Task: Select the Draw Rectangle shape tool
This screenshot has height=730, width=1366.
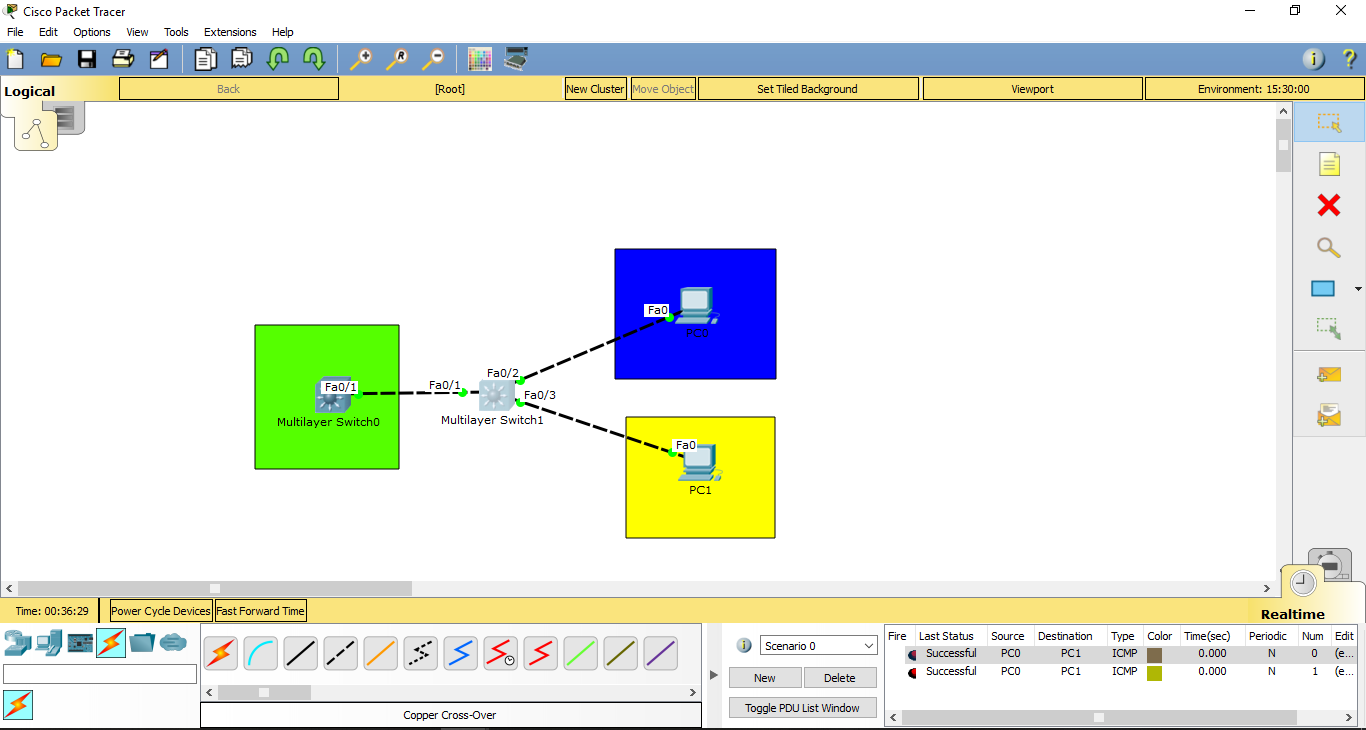Action: [x=1323, y=289]
